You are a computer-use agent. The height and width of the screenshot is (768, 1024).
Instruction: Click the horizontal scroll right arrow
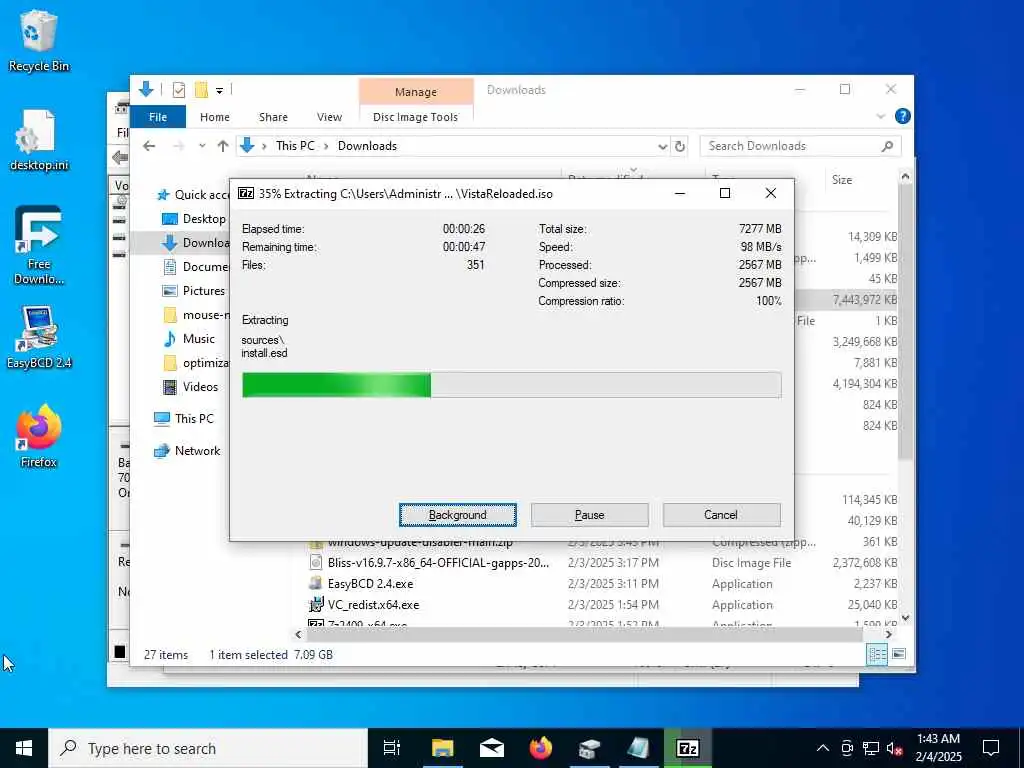888,634
